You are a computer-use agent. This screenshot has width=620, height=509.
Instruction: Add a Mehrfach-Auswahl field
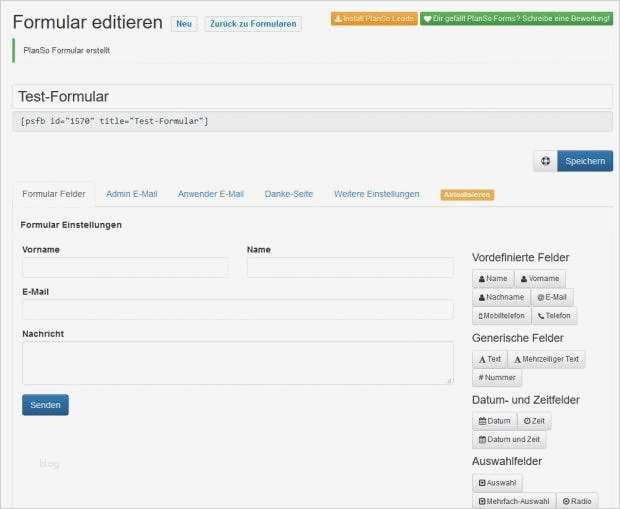coord(514,501)
